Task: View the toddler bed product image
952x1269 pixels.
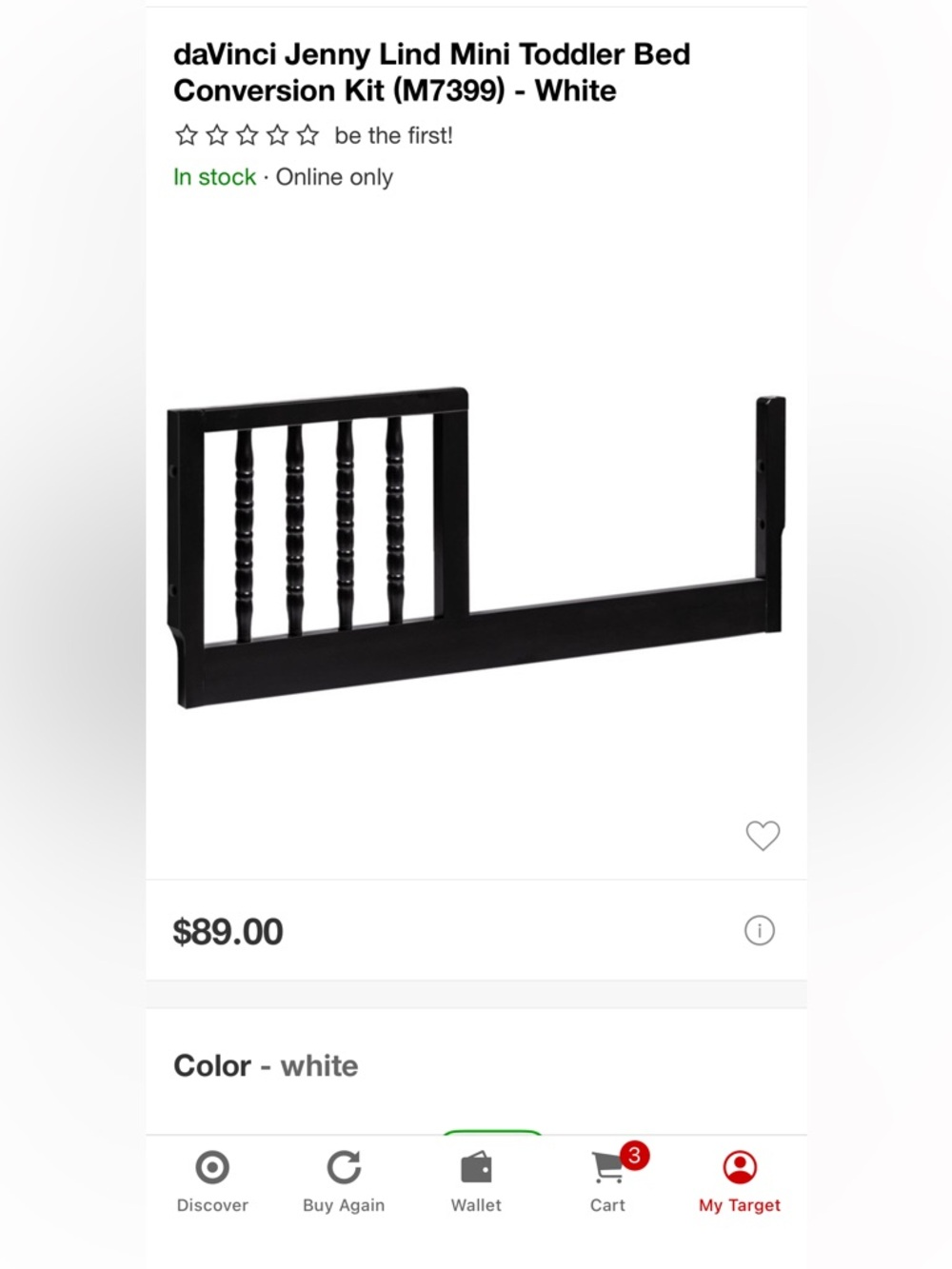Action: tap(476, 543)
